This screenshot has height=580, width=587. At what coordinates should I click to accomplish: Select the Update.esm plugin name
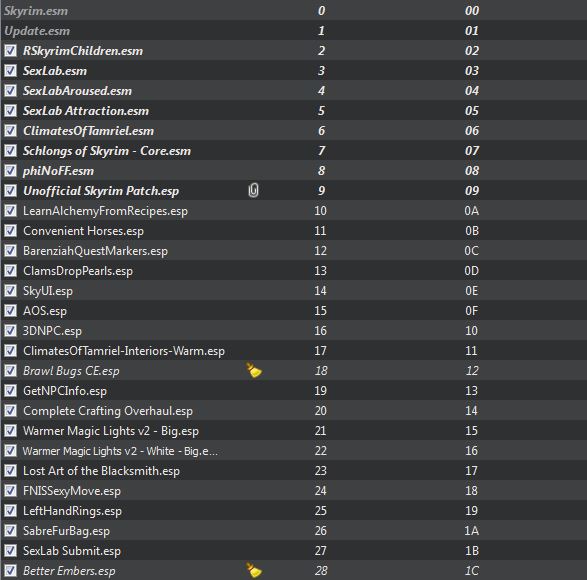tap(37, 31)
